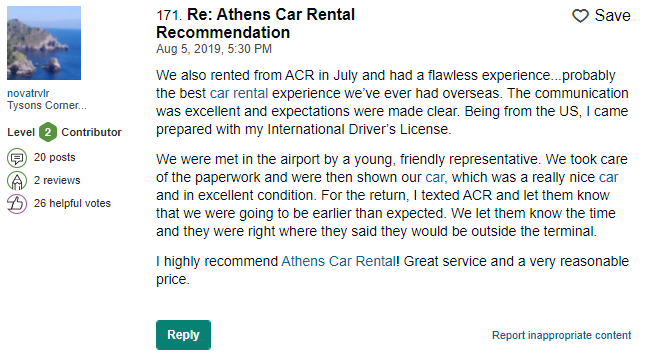
Task: Click the green Reply button
Action: (183, 335)
